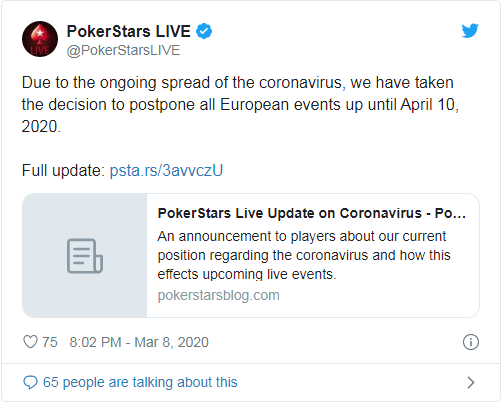The image size is (504, 404).
Task: Open the @PokerStarsLIVE handle link
Action: pyautogui.click(x=123, y=51)
